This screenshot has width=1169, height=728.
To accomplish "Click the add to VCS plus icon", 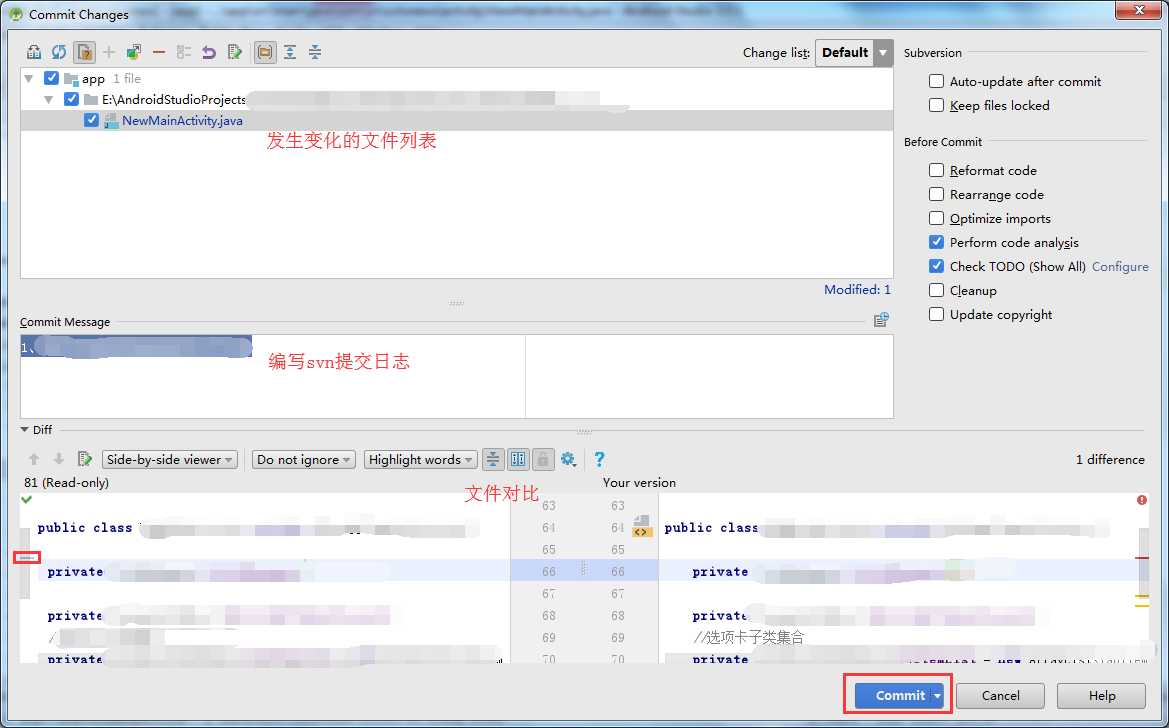I will coord(109,52).
